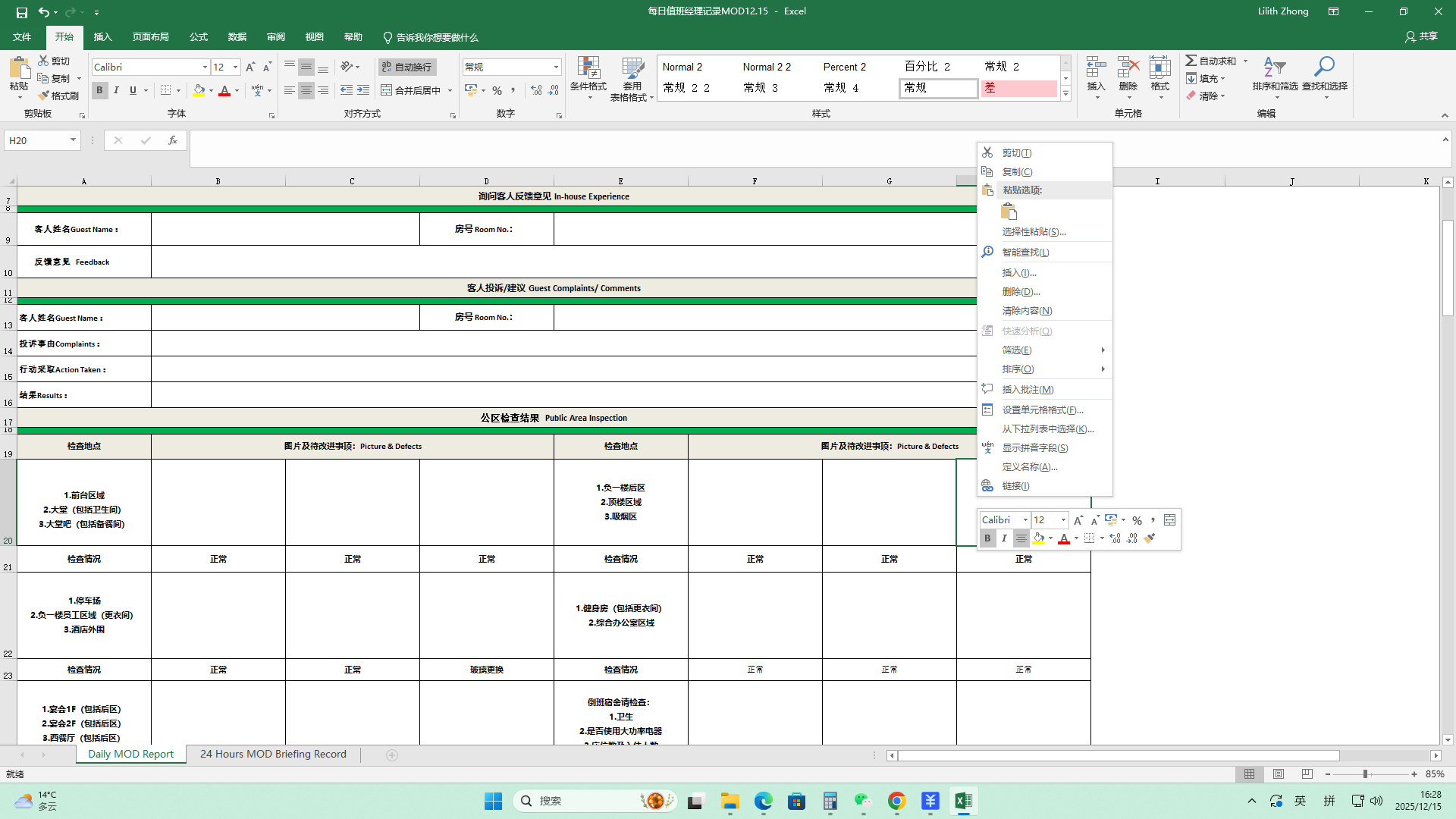The image size is (1456, 819).
Task: Click the Sort and Filter icon
Action: 1275,67
